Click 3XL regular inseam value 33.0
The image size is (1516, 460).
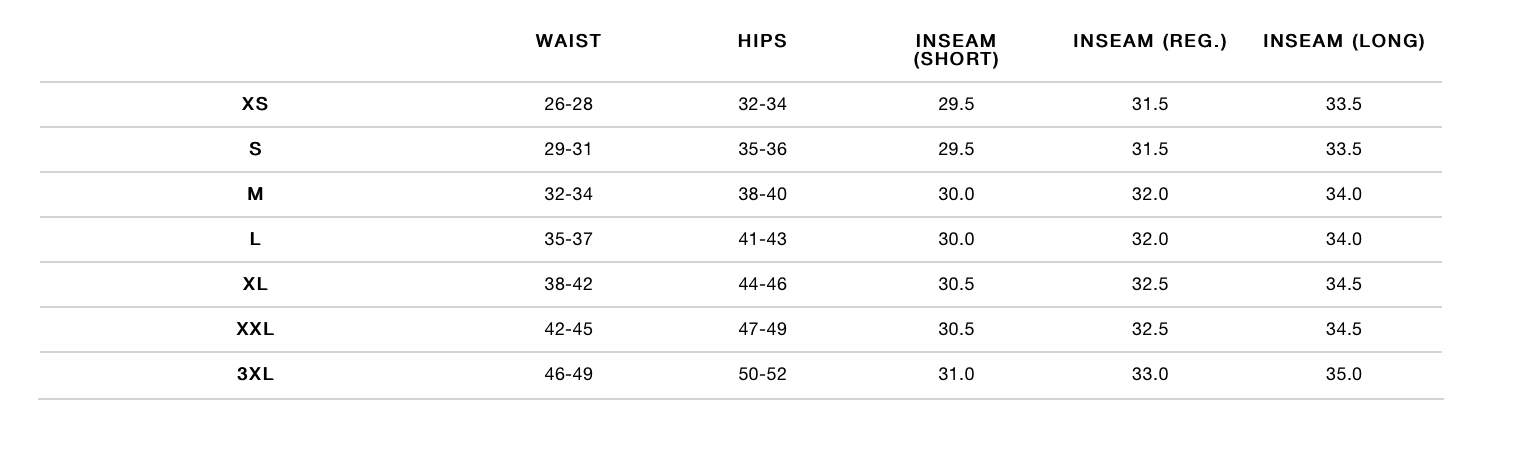pyautogui.click(x=1150, y=374)
